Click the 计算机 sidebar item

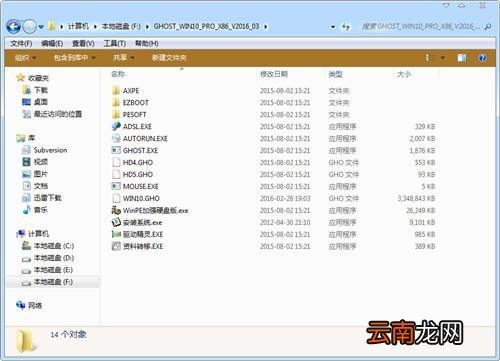(33, 234)
